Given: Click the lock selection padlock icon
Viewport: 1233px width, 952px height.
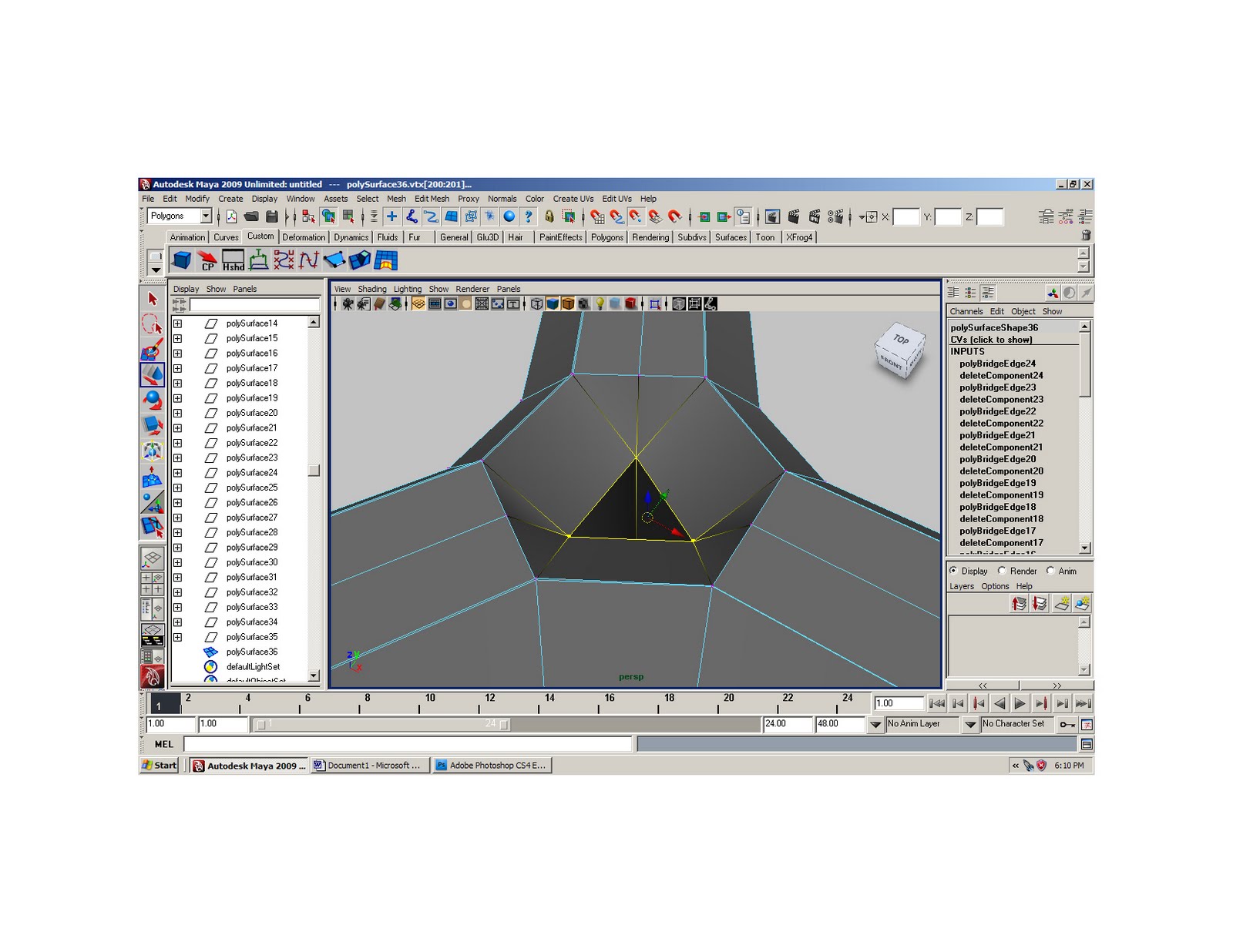Looking at the screenshot, I should pyautogui.click(x=549, y=217).
